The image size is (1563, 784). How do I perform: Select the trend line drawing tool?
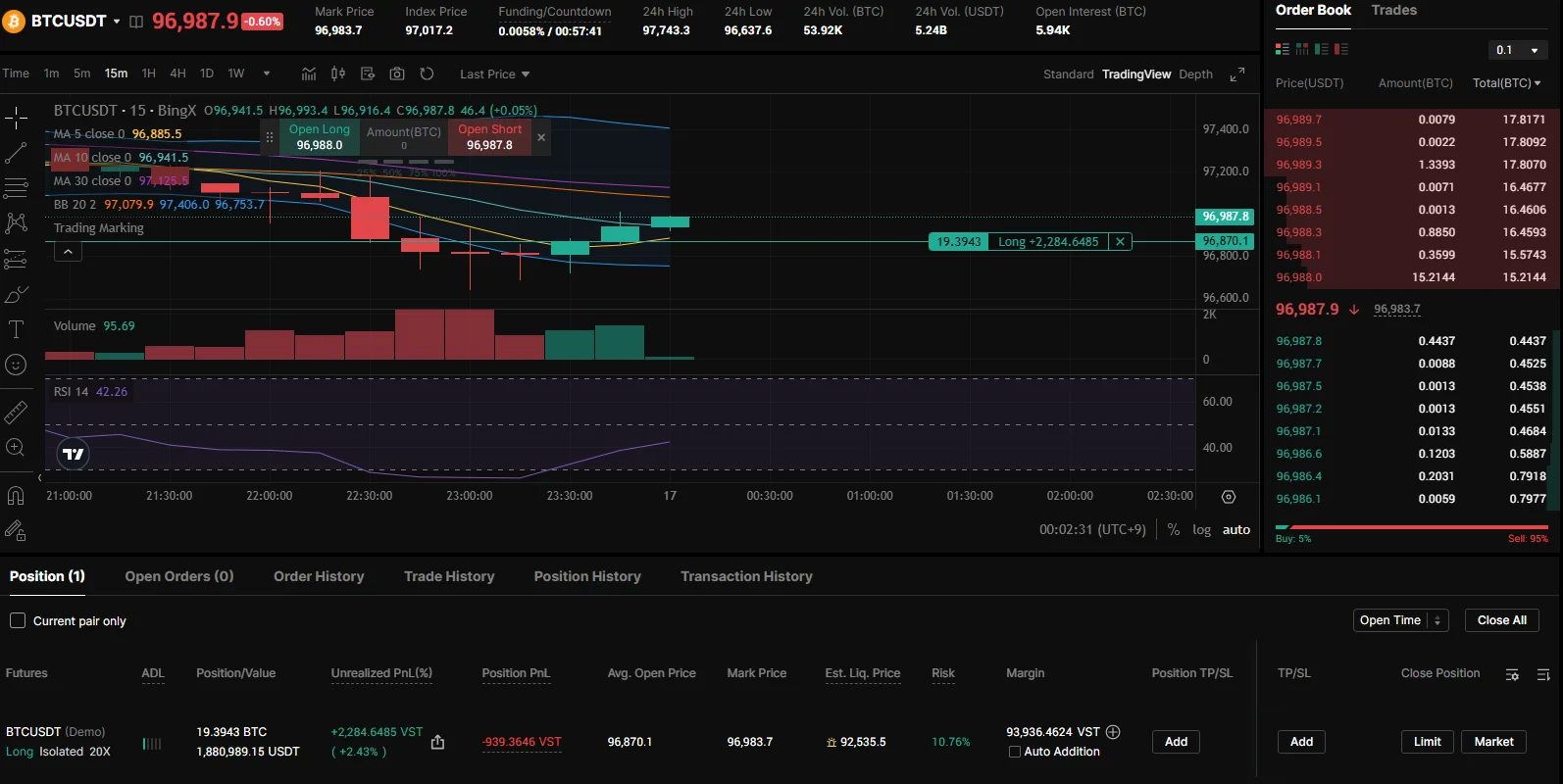coord(16,153)
